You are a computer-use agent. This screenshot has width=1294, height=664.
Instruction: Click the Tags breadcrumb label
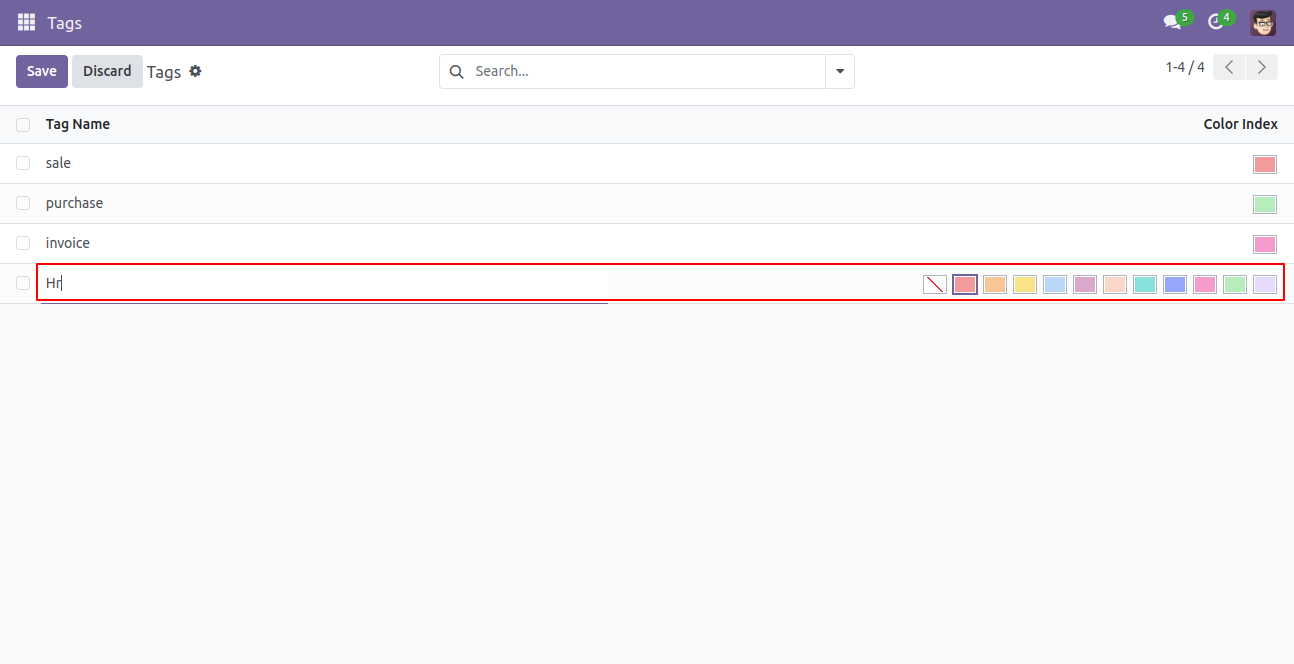tap(164, 72)
